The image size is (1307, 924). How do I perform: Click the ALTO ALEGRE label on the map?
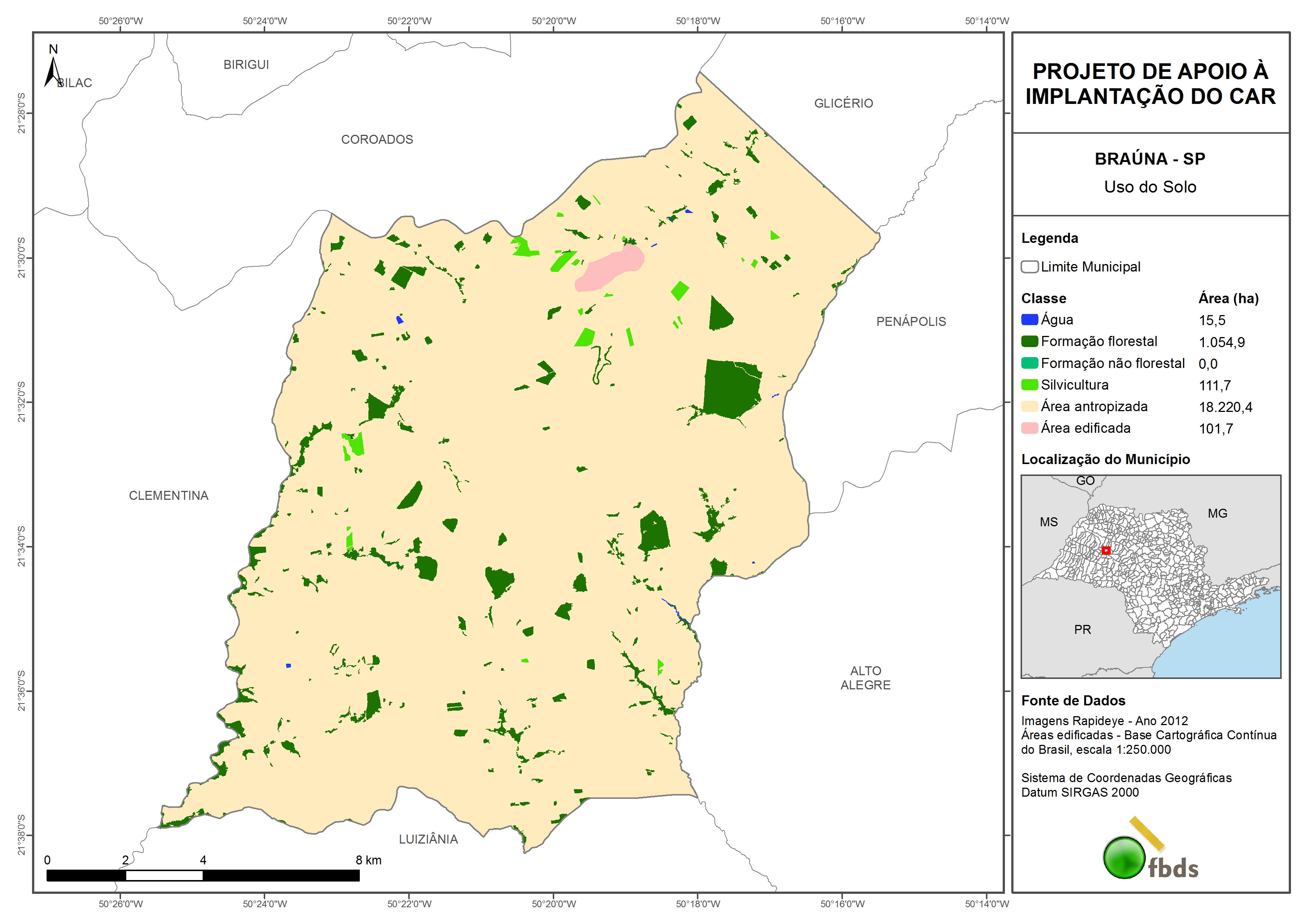point(865,678)
